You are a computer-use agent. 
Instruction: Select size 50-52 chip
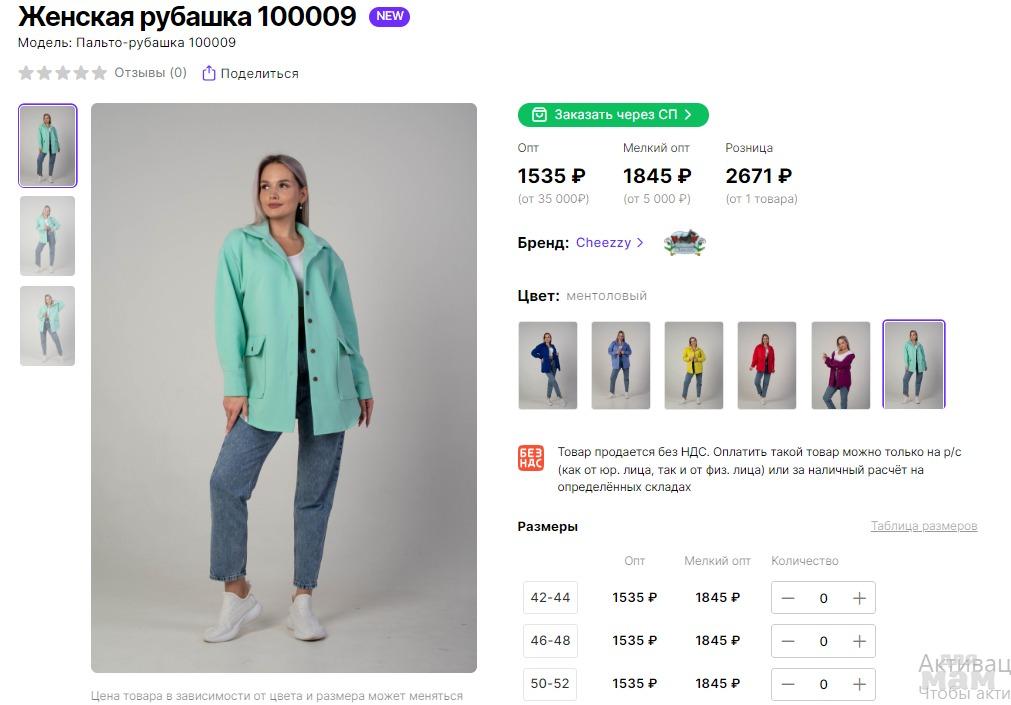pyautogui.click(x=550, y=684)
